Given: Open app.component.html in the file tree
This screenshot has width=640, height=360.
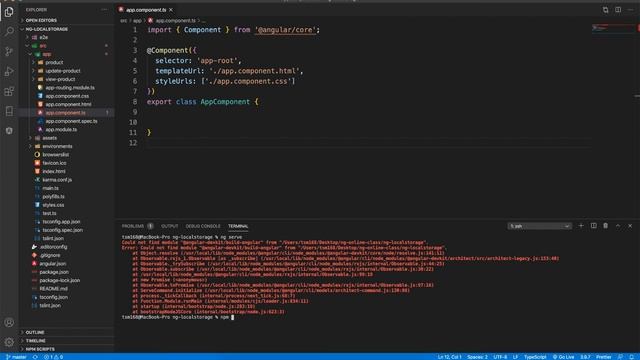Looking at the screenshot, I should click(68, 104).
